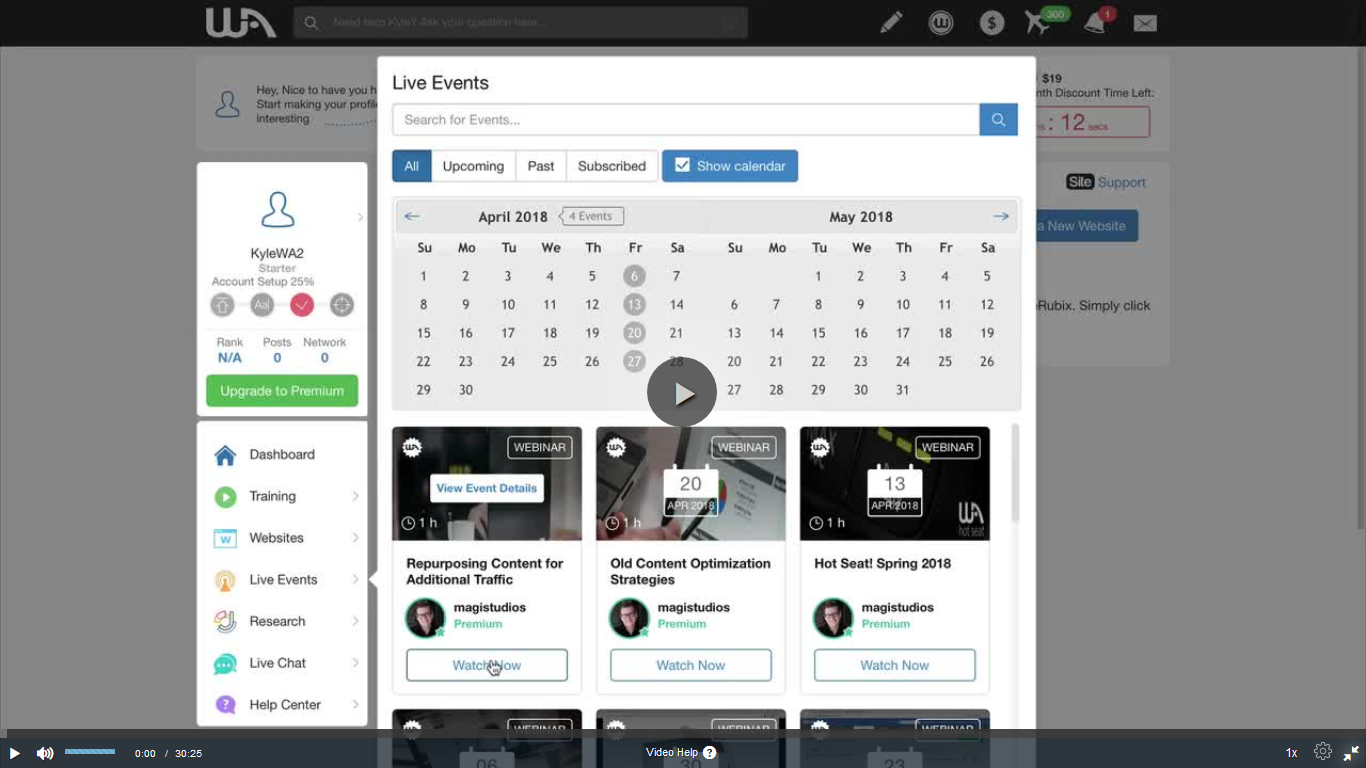Screen dimensions: 1366x768
Task: Open Hot Seat webinar thumbnail
Action: pos(895,484)
